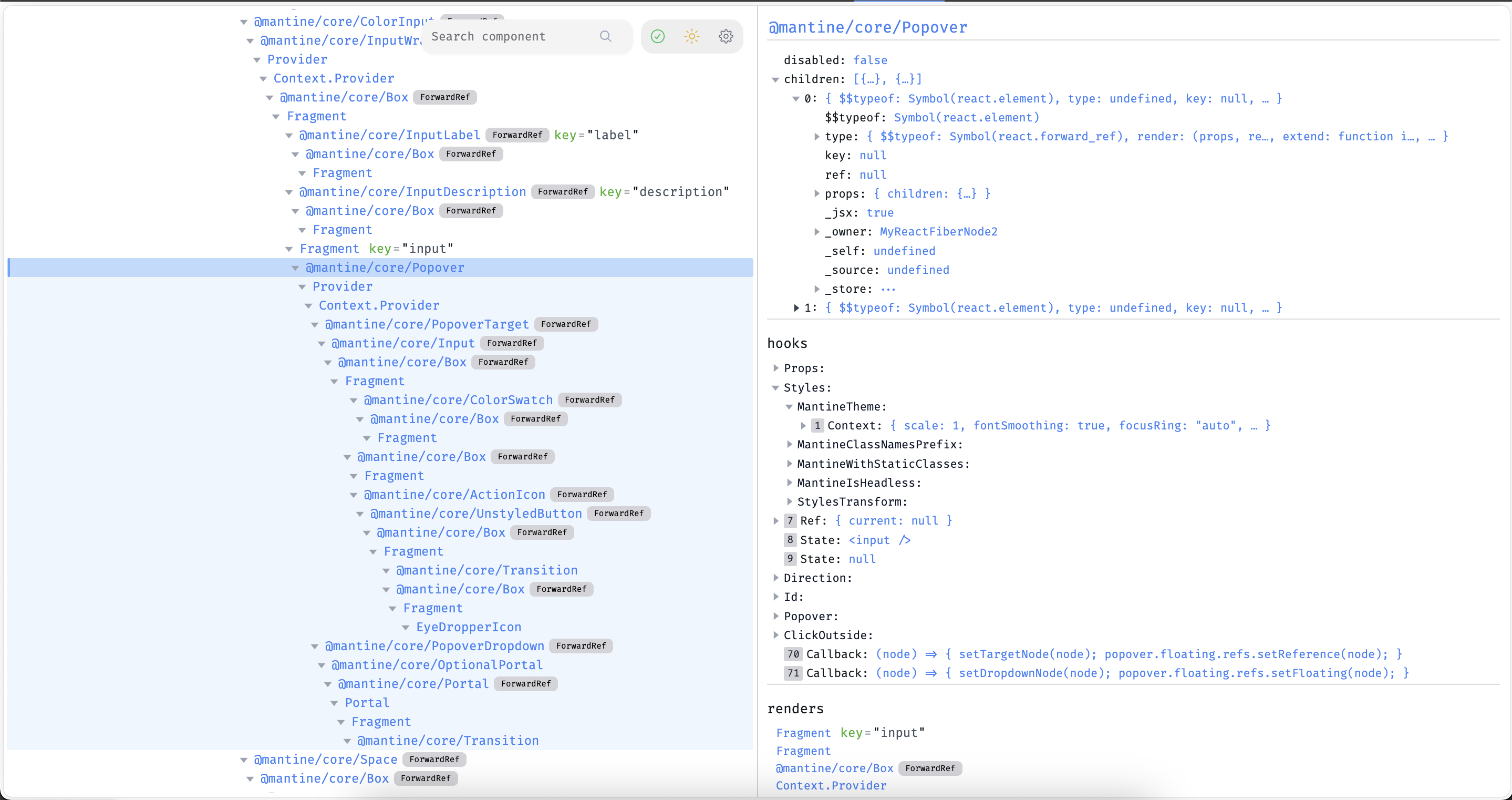The width and height of the screenshot is (1512, 800).
Task: Collapse the EyeDropperIcon tree arrow
Action: [406, 628]
